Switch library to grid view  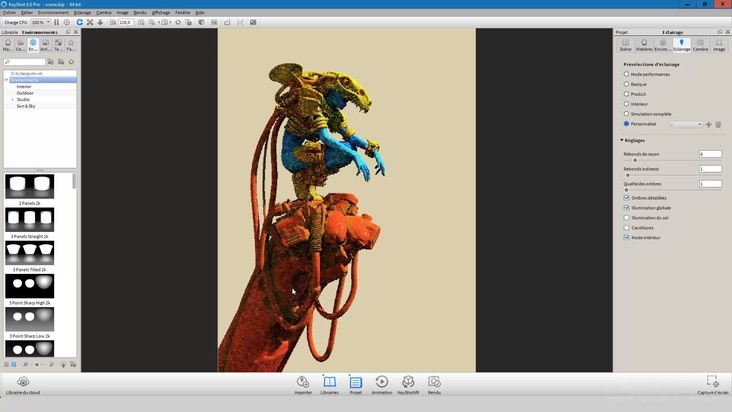point(14,364)
